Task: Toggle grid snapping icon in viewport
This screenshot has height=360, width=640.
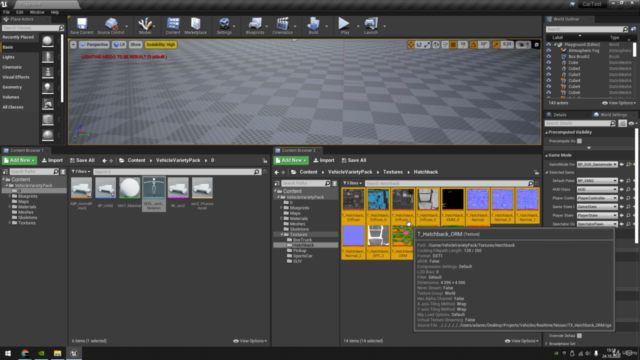Action: pos(453,44)
